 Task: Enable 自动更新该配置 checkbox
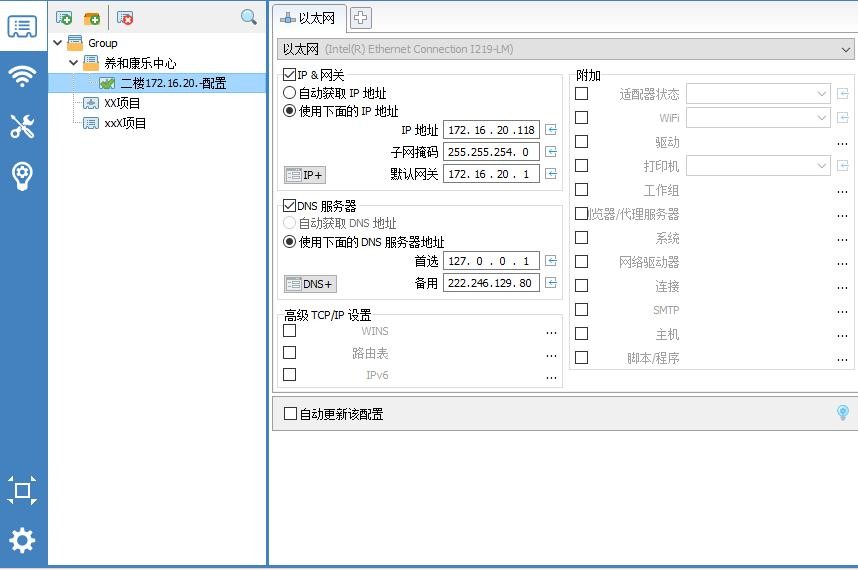click(x=291, y=414)
